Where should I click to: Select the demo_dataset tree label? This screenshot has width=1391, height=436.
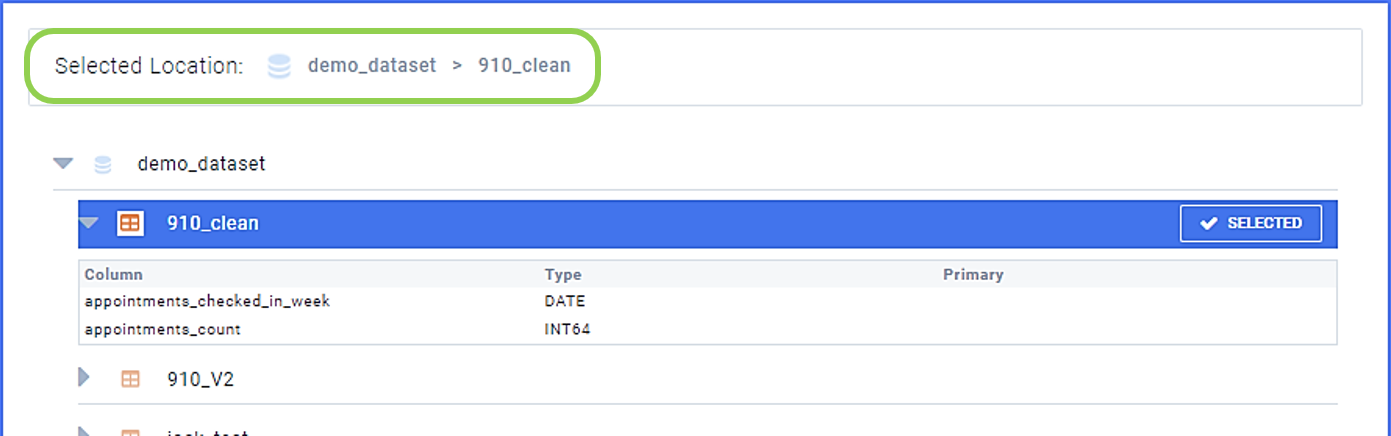pyautogui.click(x=201, y=164)
